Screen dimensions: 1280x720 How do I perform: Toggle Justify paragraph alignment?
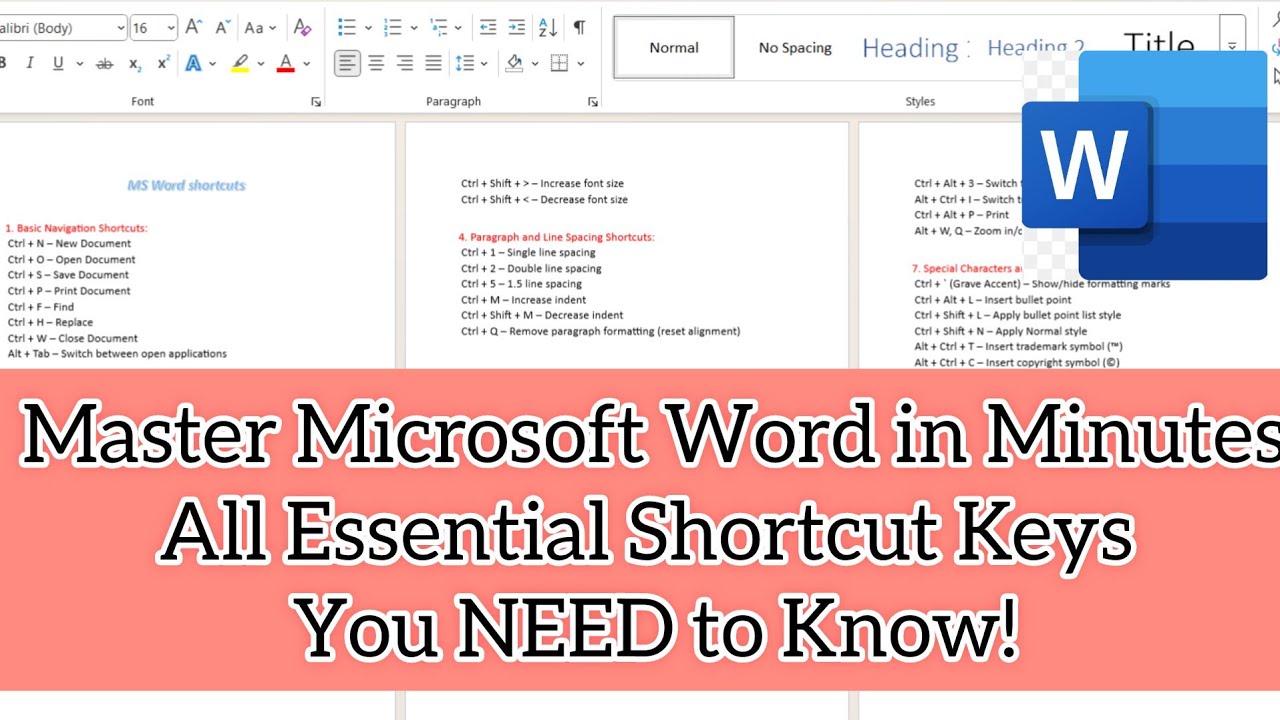(x=433, y=63)
